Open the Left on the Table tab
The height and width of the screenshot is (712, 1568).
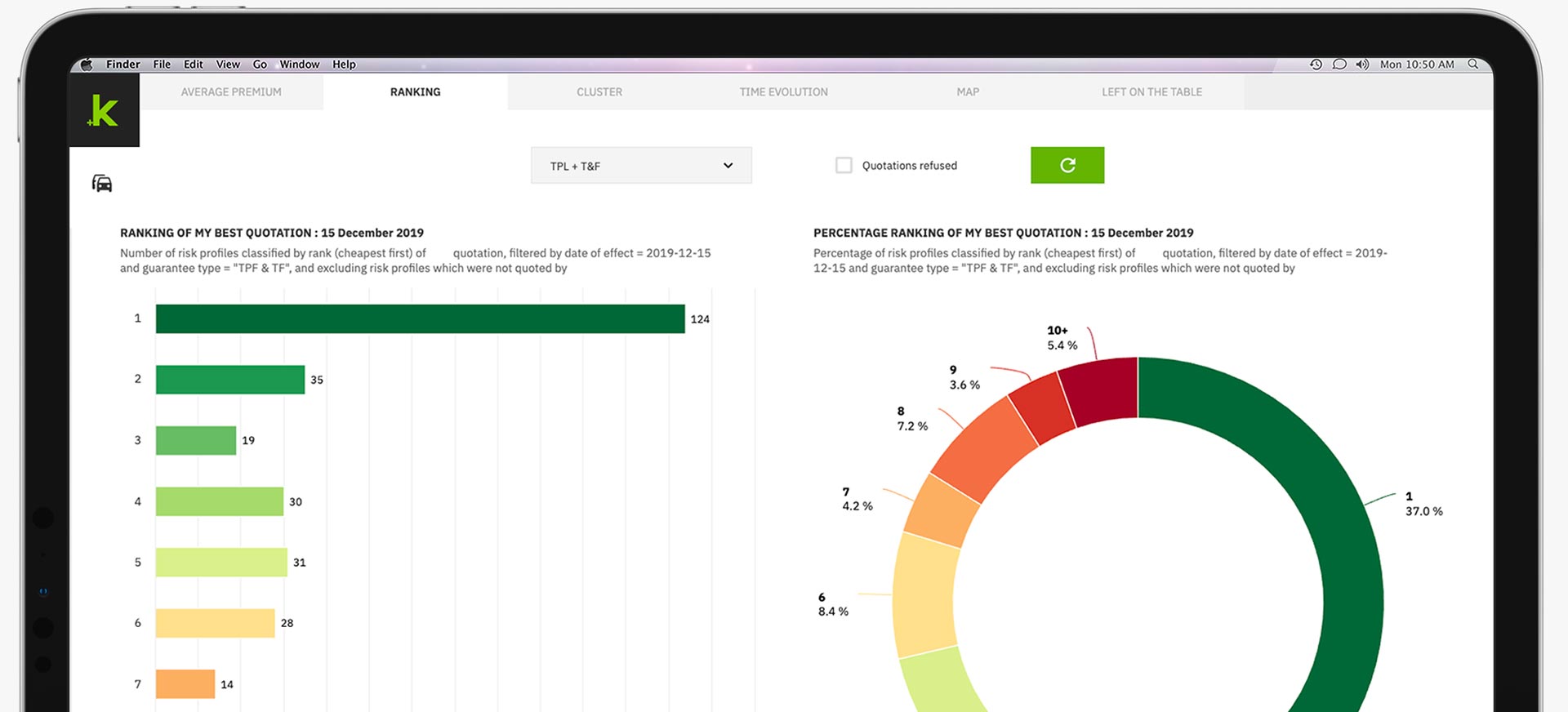point(1151,92)
